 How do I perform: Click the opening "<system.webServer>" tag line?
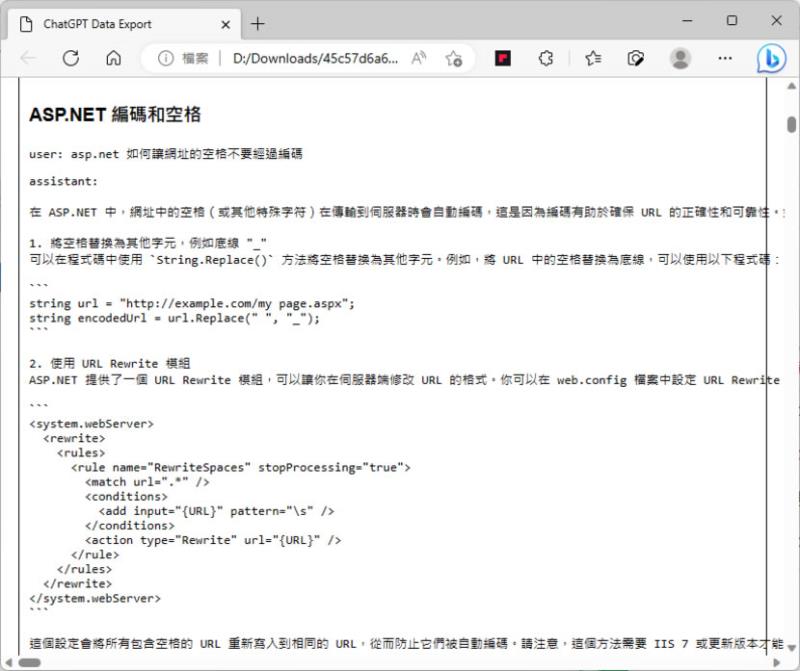[x=91, y=424]
